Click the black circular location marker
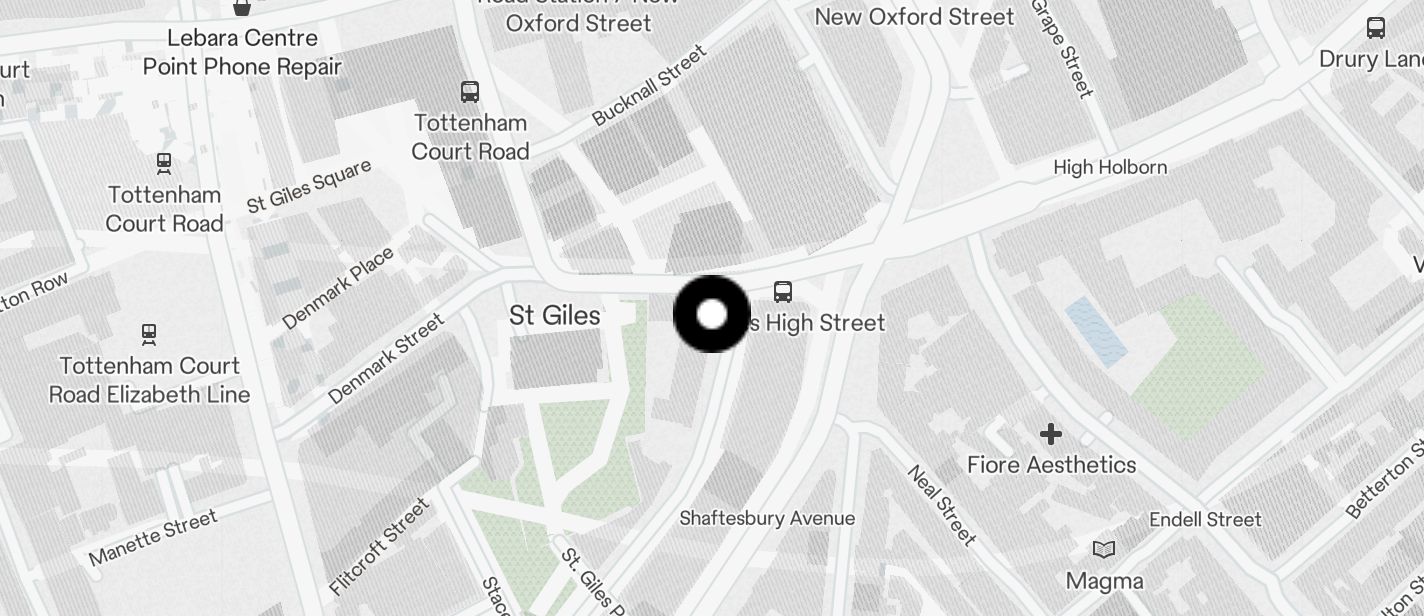1424x616 pixels. pos(712,314)
